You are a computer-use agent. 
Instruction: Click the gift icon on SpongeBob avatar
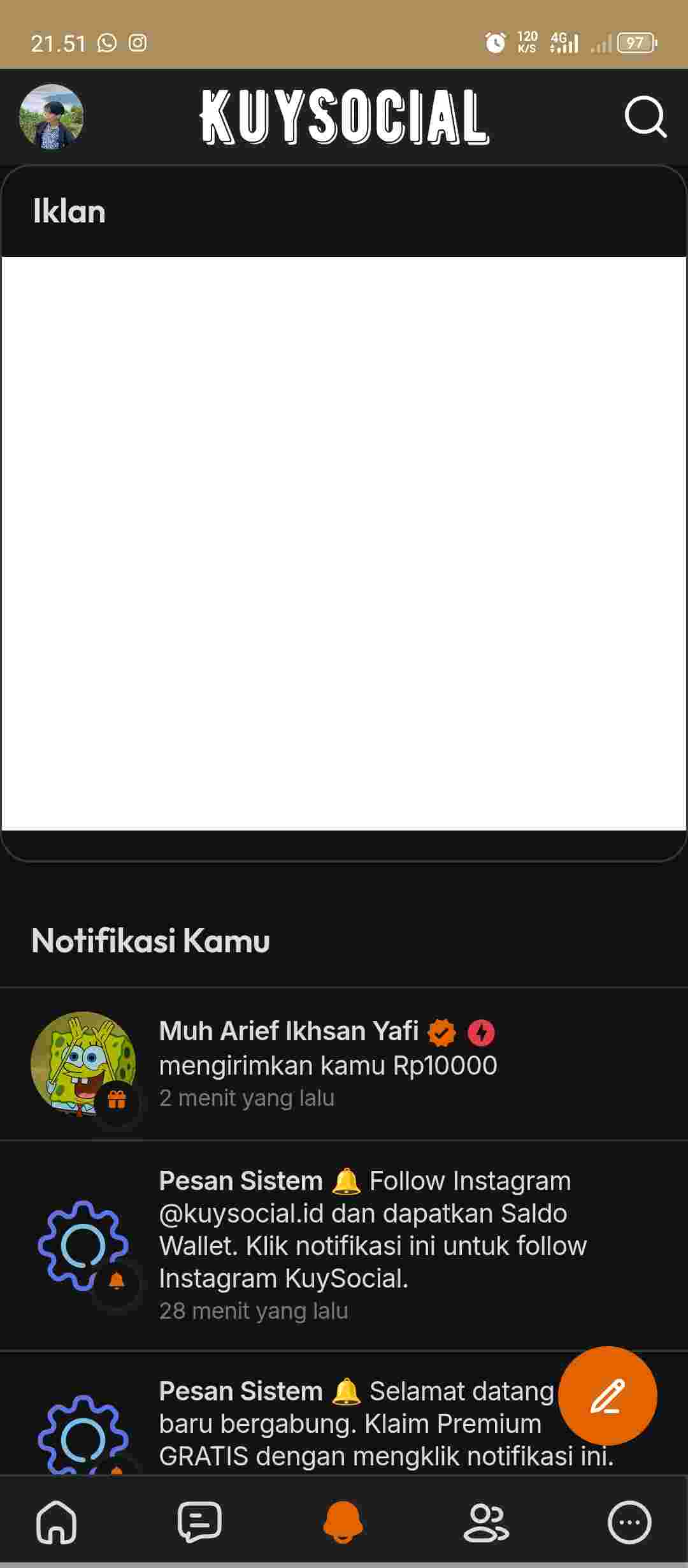pos(117,1100)
